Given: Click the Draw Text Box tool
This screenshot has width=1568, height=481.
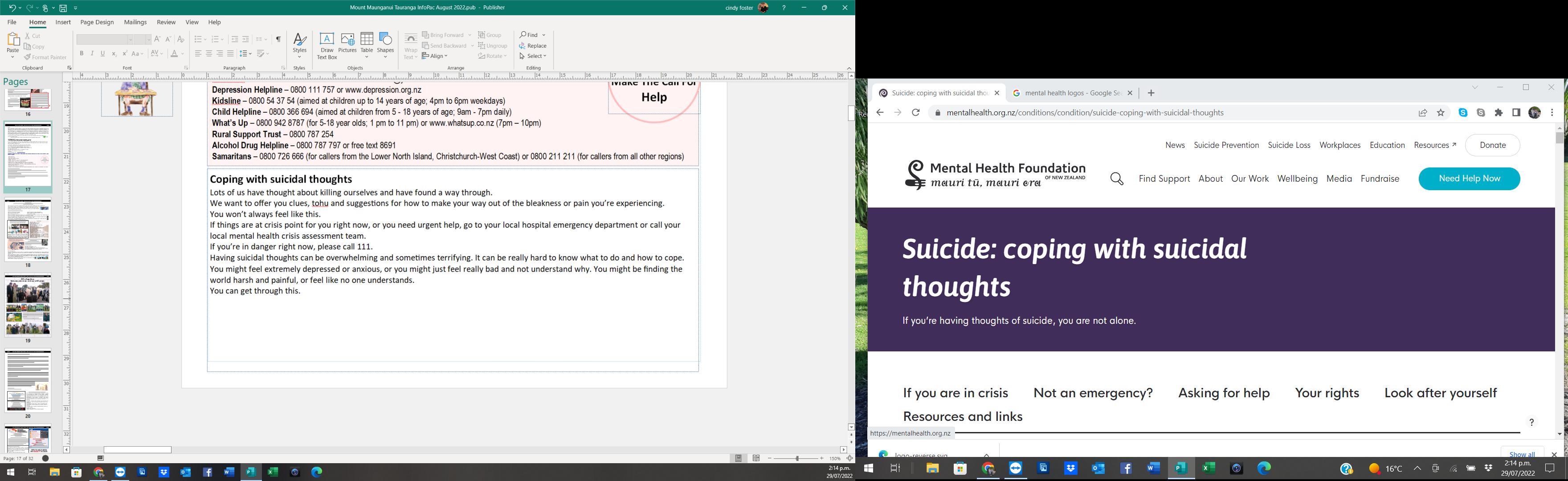Looking at the screenshot, I should click(x=326, y=46).
